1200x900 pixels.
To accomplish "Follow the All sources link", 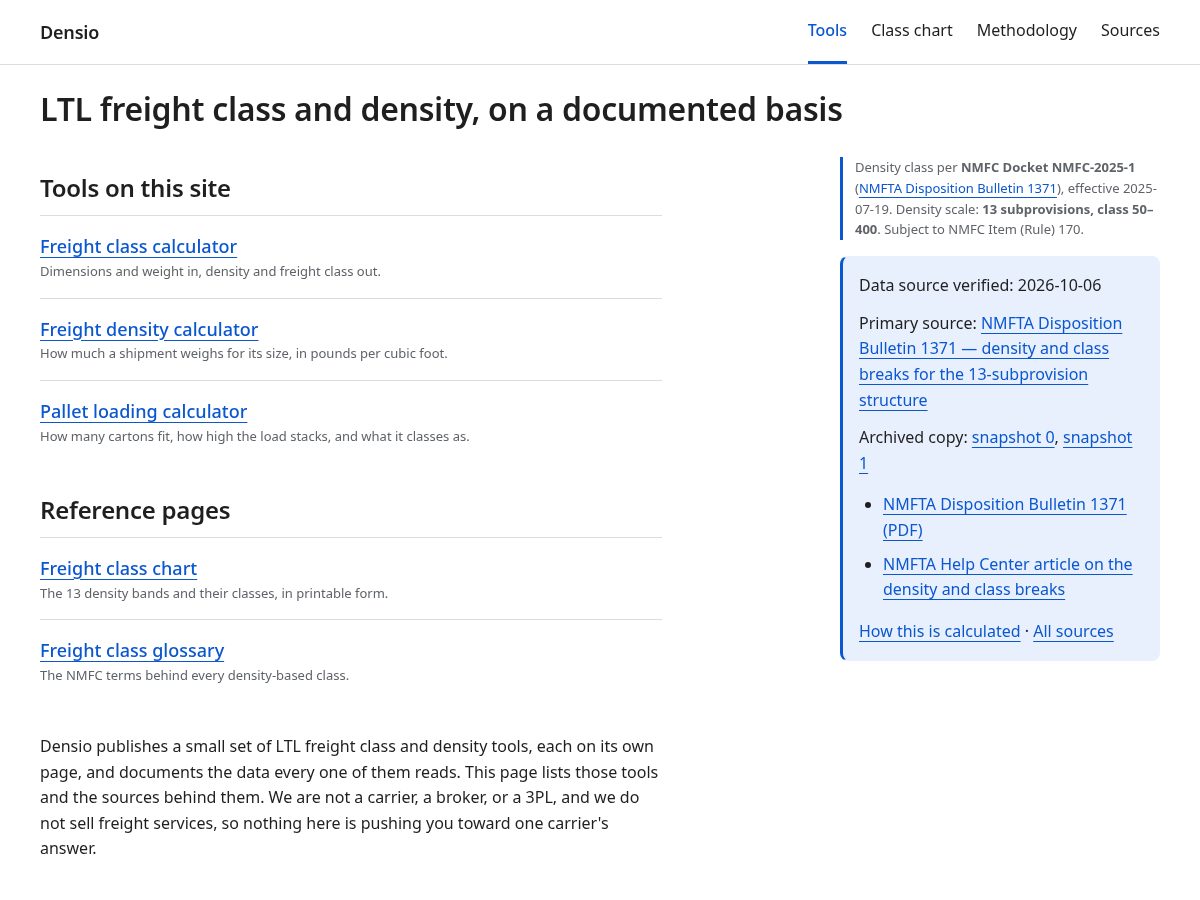I will coord(1073,631).
